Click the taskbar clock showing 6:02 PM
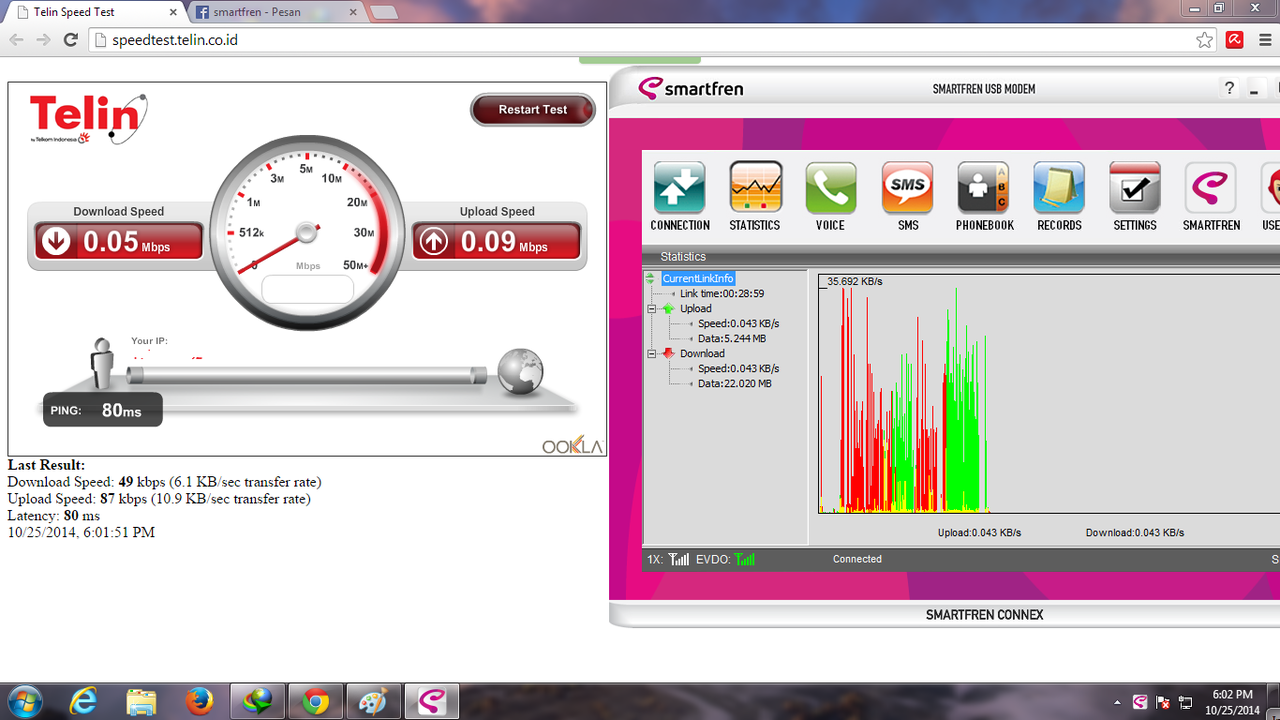Image resolution: width=1280 pixels, height=720 pixels. pyautogui.click(x=1232, y=702)
